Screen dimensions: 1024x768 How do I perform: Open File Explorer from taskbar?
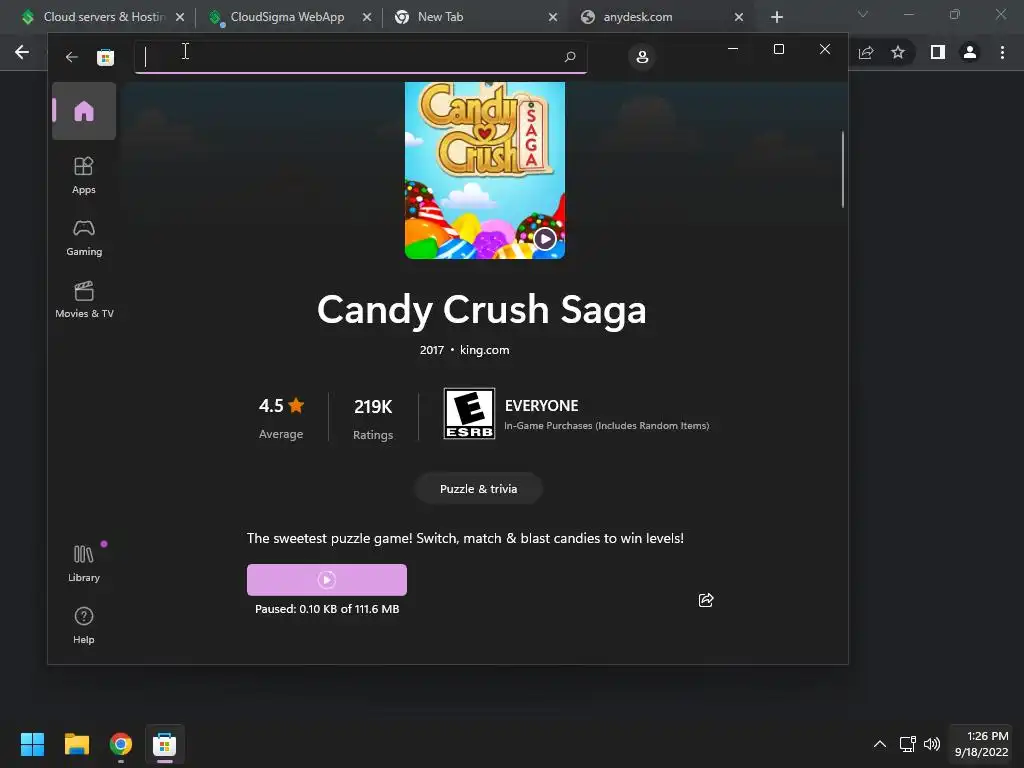(76, 744)
